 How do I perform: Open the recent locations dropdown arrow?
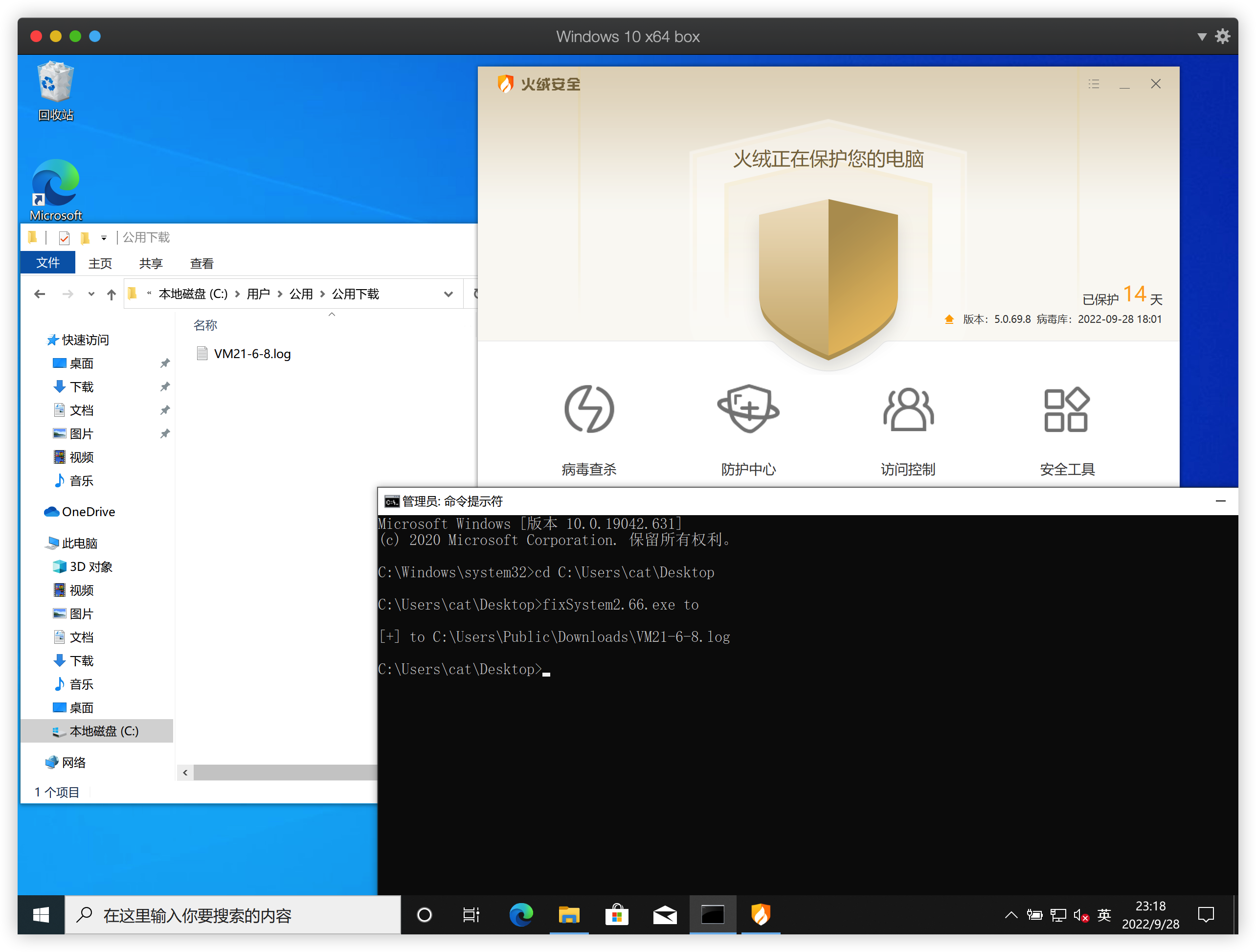point(91,294)
